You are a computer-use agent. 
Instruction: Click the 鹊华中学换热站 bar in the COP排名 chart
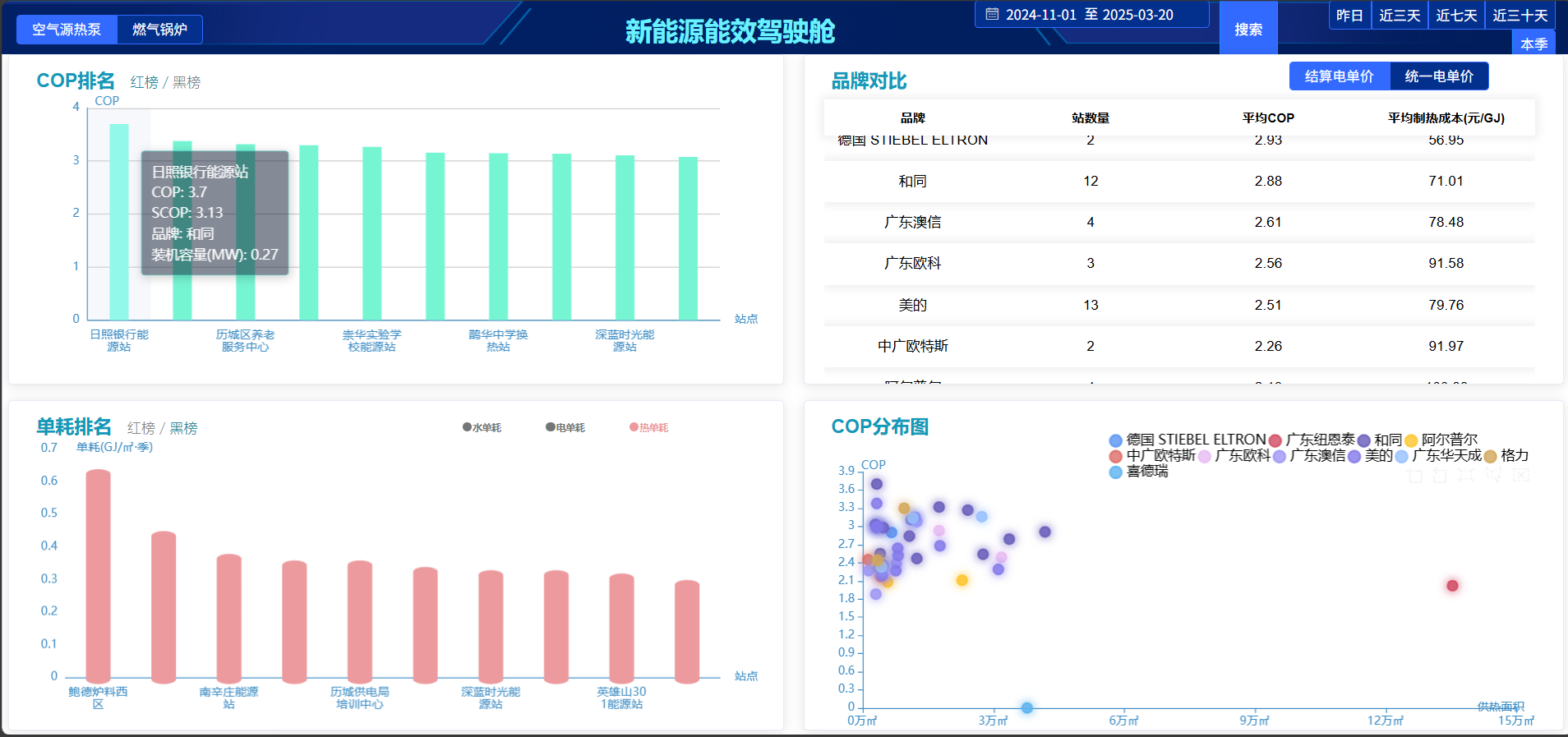499,237
